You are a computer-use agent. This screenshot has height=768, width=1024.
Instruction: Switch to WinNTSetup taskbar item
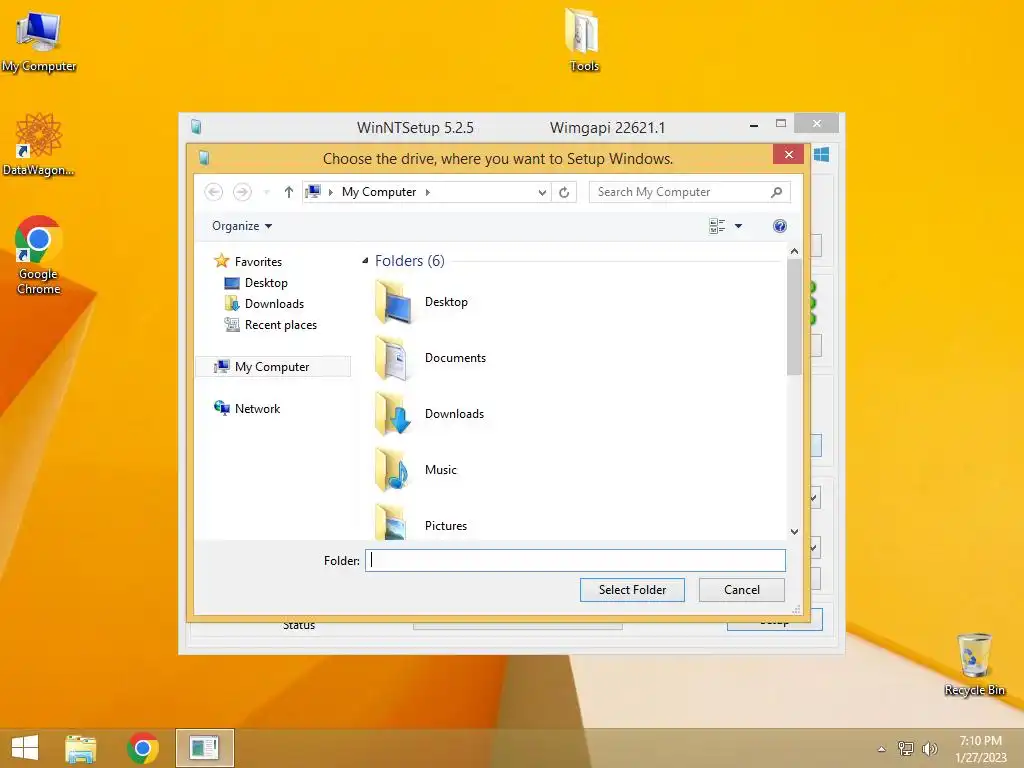tap(204, 748)
